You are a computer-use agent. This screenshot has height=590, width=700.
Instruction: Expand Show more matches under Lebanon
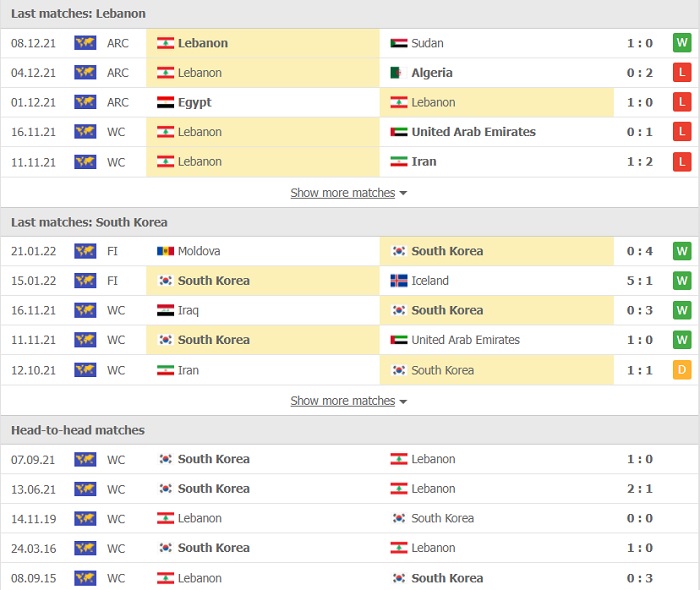point(343,193)
